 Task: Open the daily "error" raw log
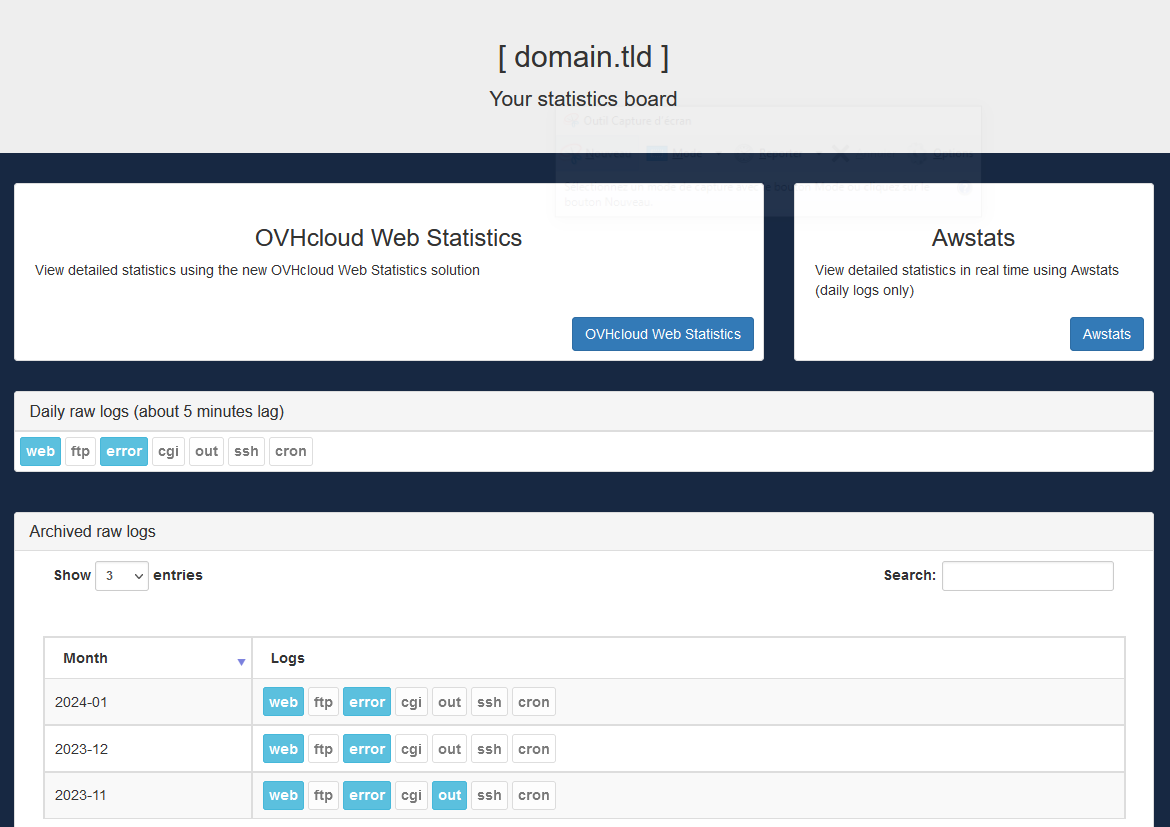[124, 451]
